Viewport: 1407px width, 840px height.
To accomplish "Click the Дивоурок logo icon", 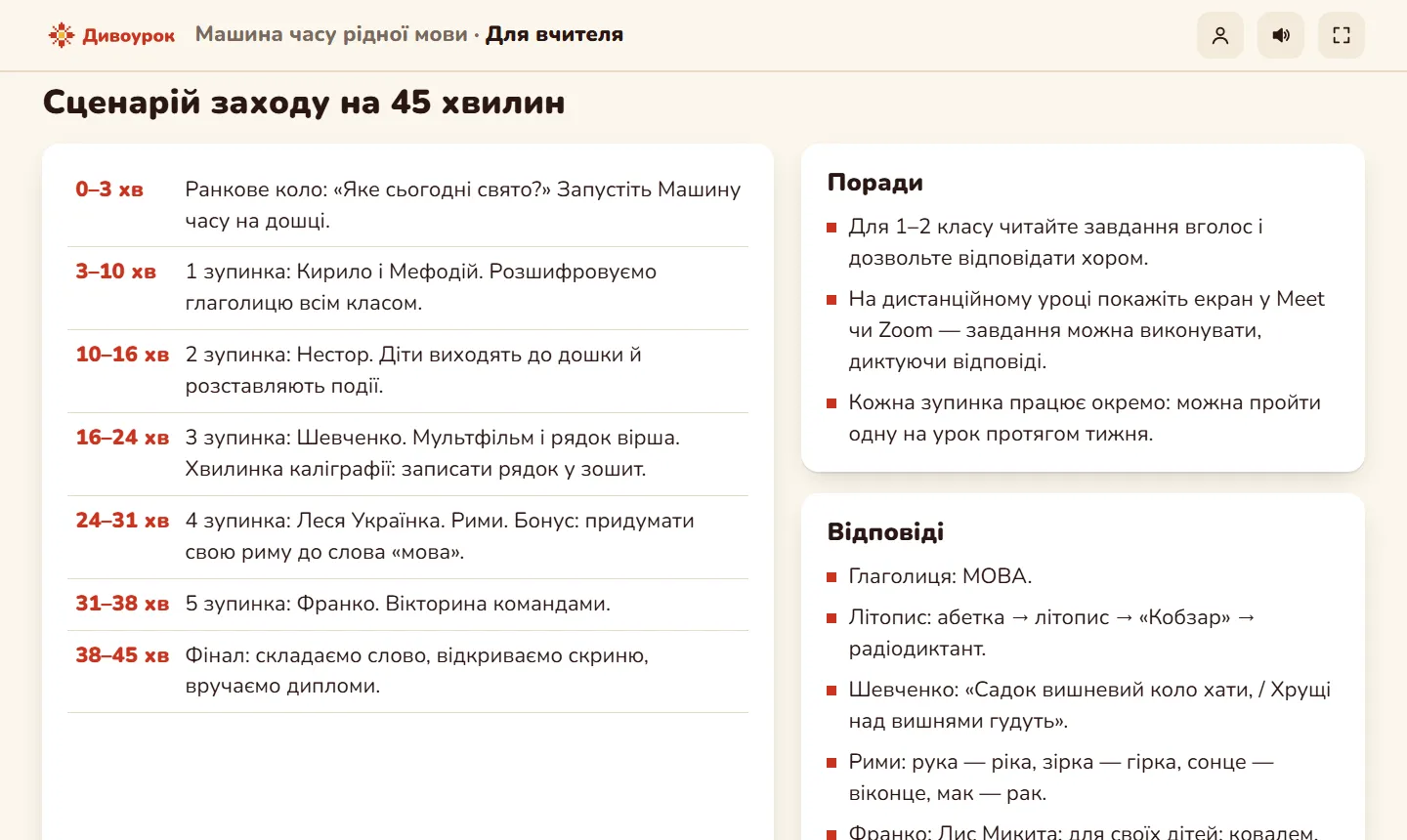I will (62, 35).
